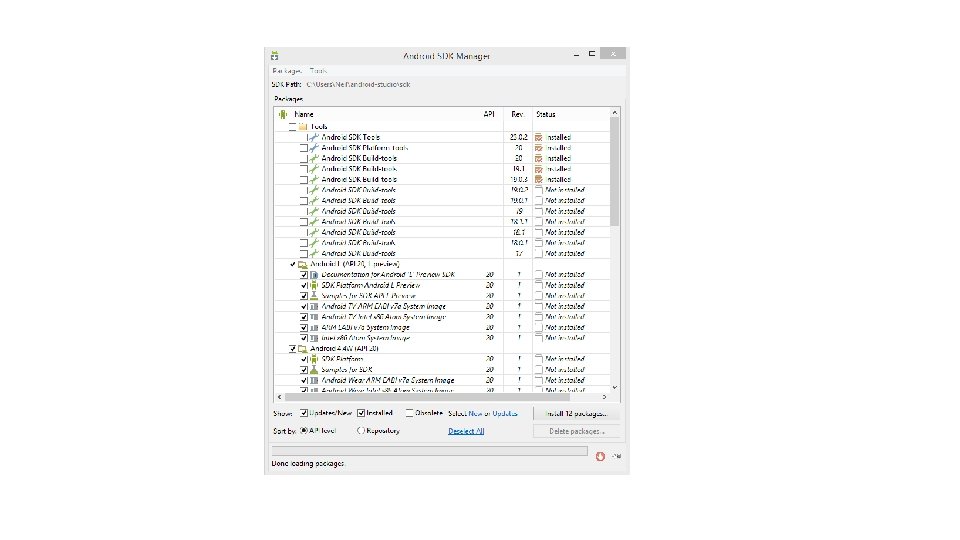This screenshot has width=960, height=540.
Task: Click flask icon of Samples for SDK under Android 4.4W
Action: point(314,369)
